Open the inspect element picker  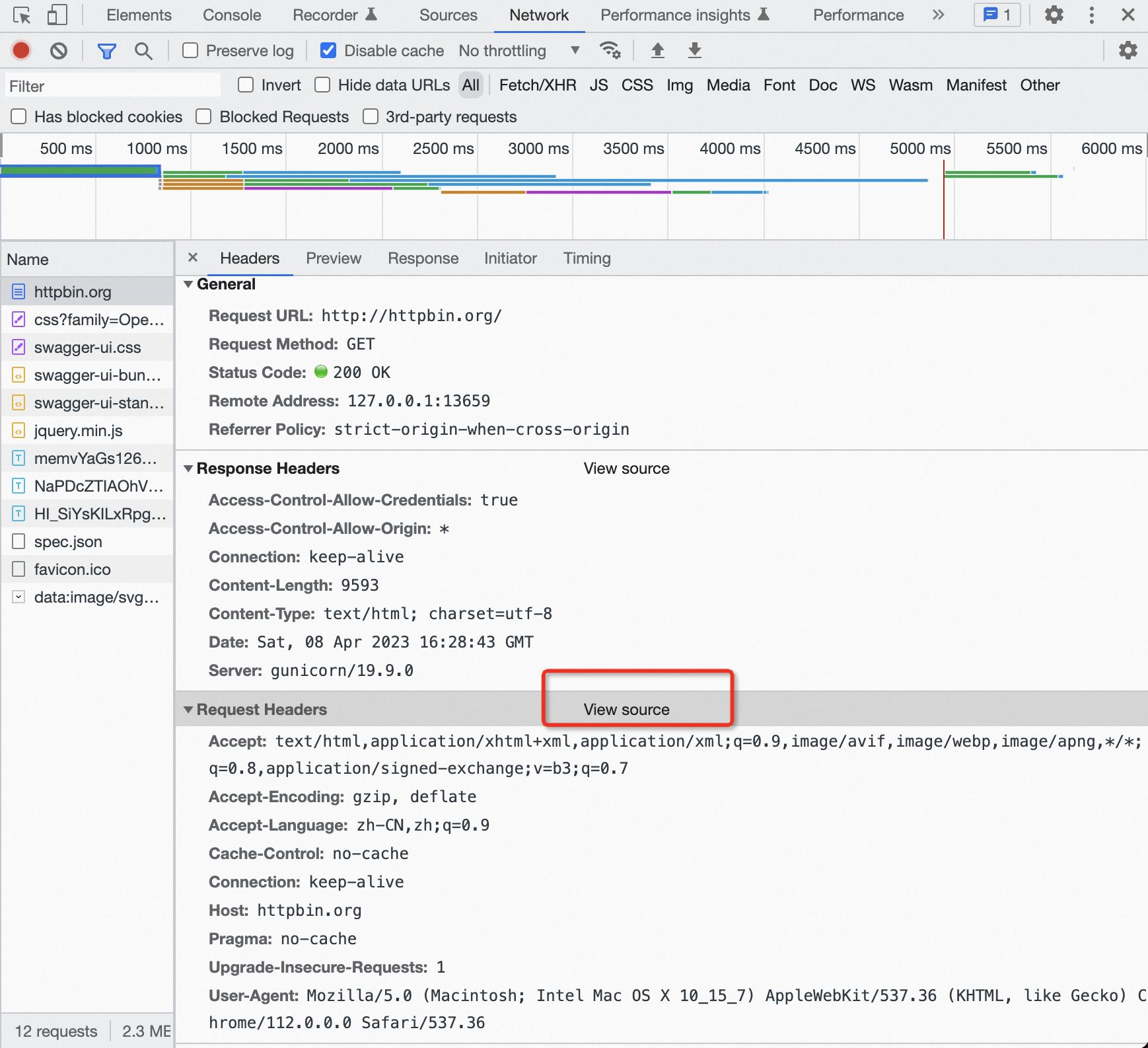tap(22, 15)
